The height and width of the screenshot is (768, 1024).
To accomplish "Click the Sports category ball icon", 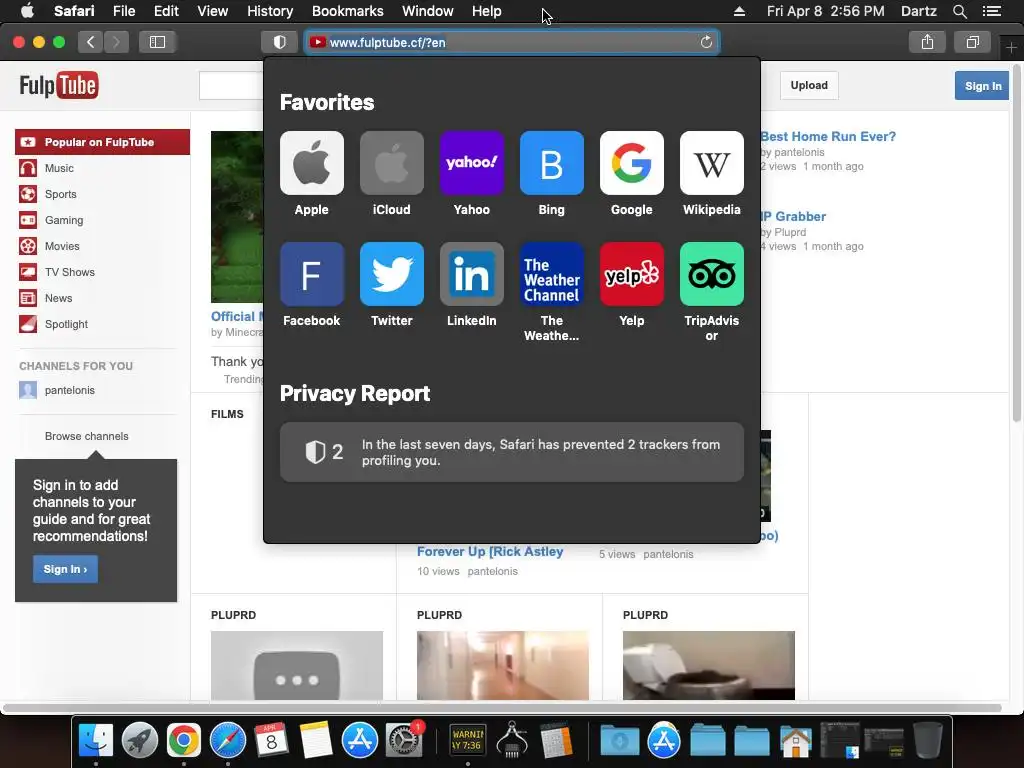I will 28,194.
